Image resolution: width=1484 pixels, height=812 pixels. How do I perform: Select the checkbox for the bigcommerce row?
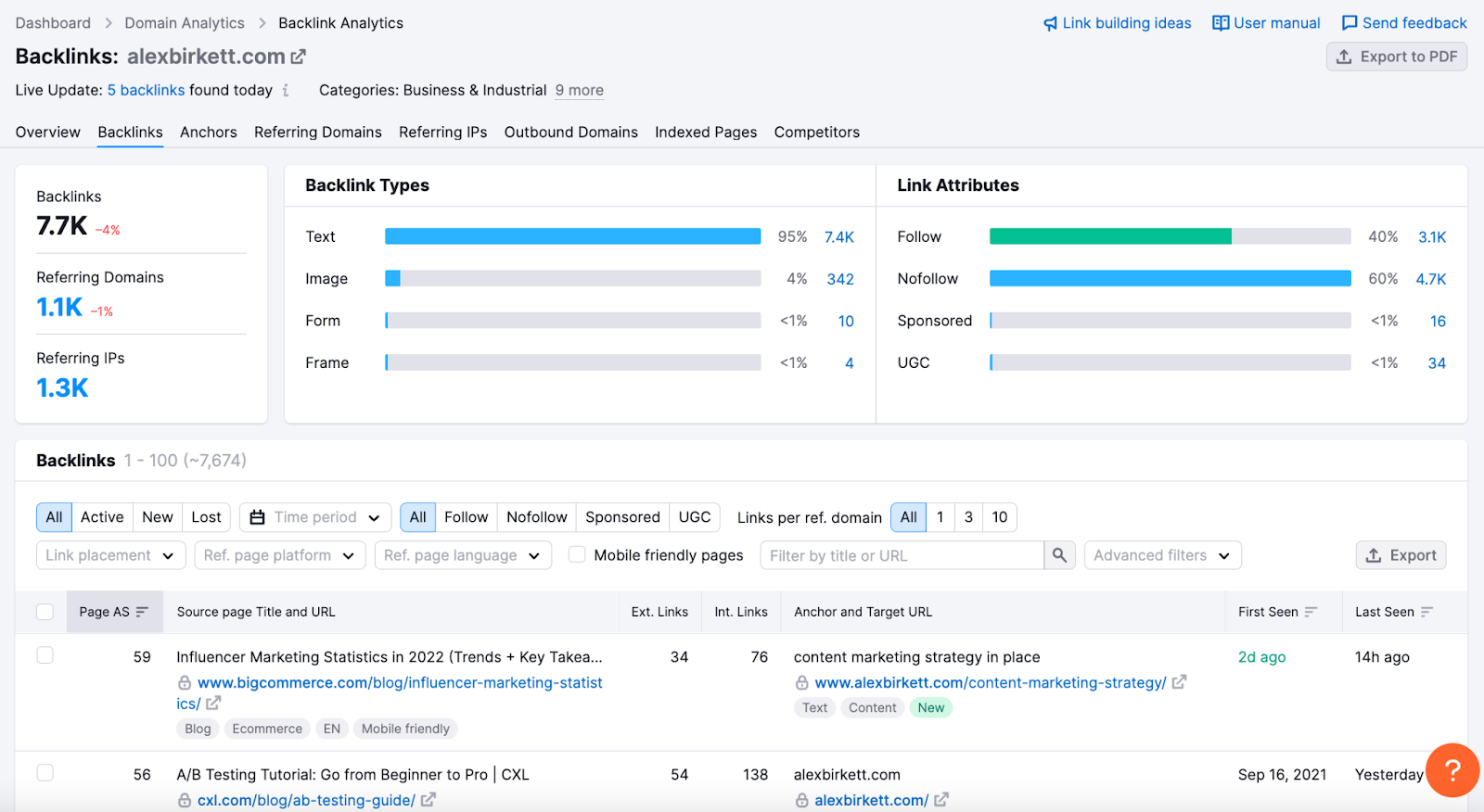pyautogui.click(x=45, y=655)
